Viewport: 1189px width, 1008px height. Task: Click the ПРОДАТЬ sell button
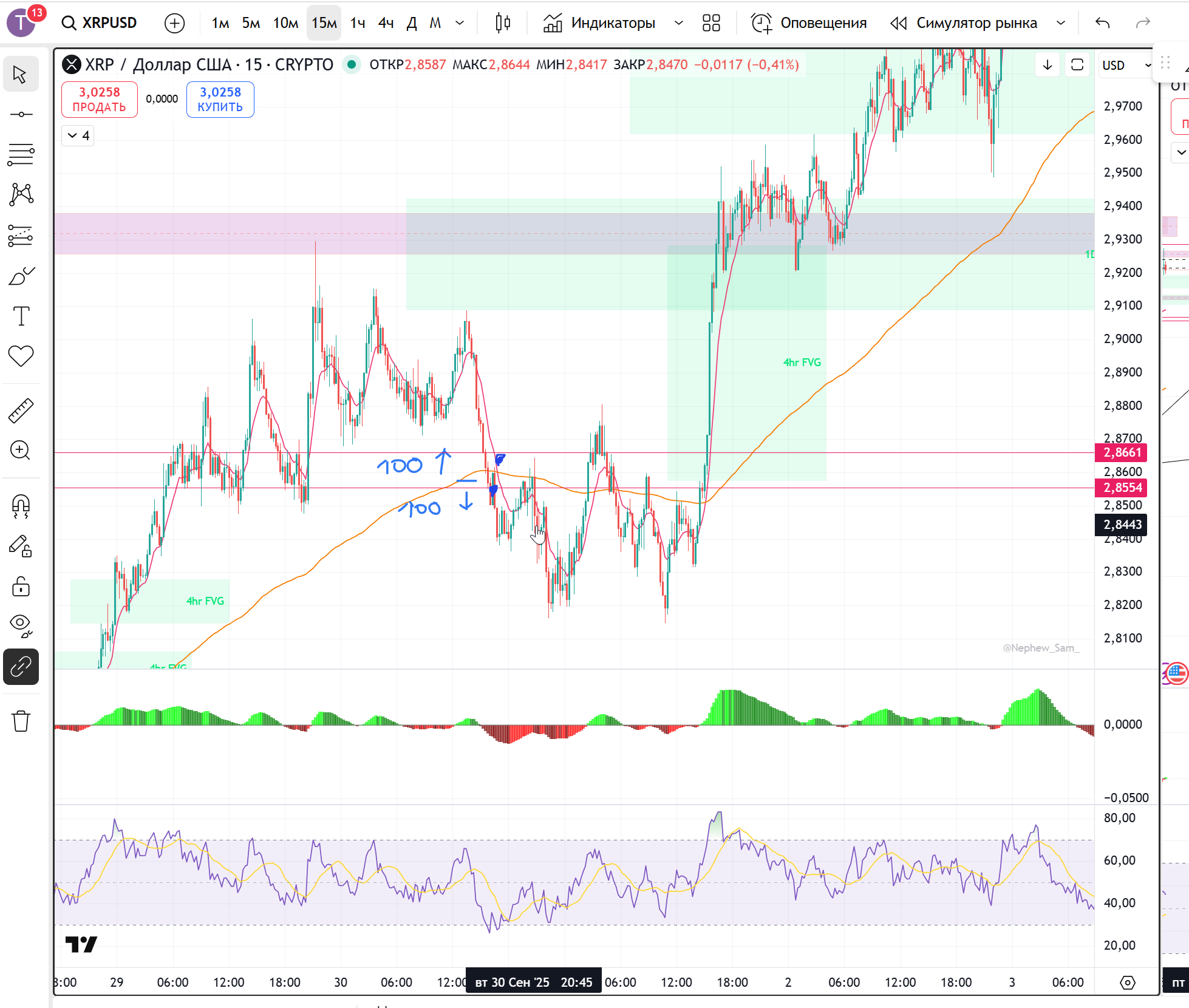[100, 100]
